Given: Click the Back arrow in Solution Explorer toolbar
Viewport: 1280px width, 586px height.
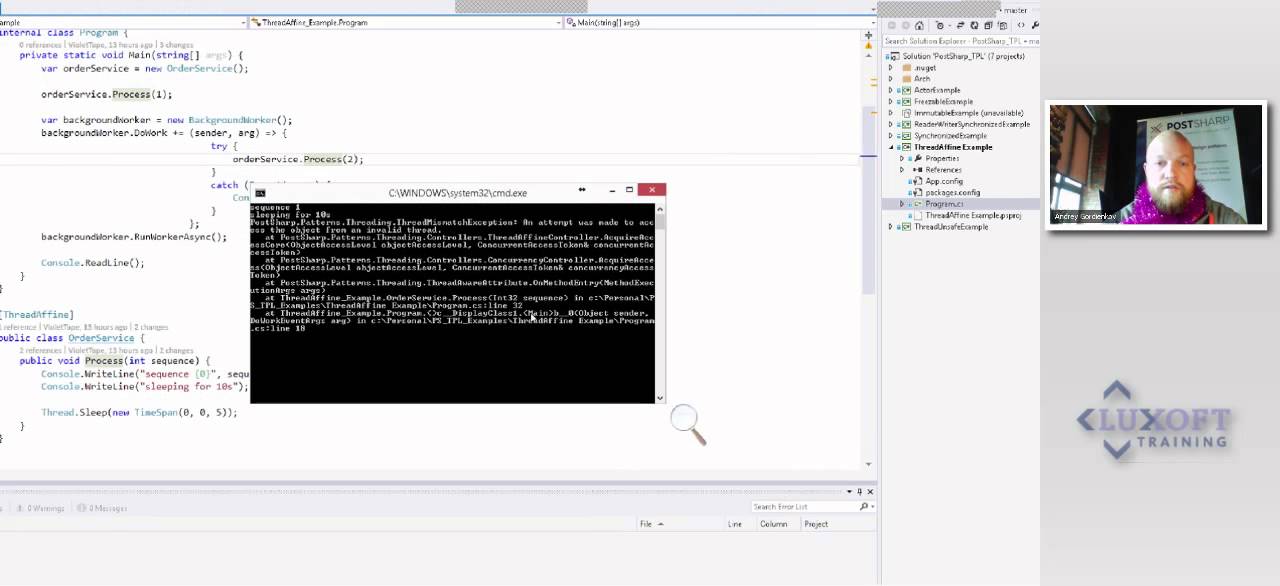Looking at the screenshot, I should (x=892, y=25).
